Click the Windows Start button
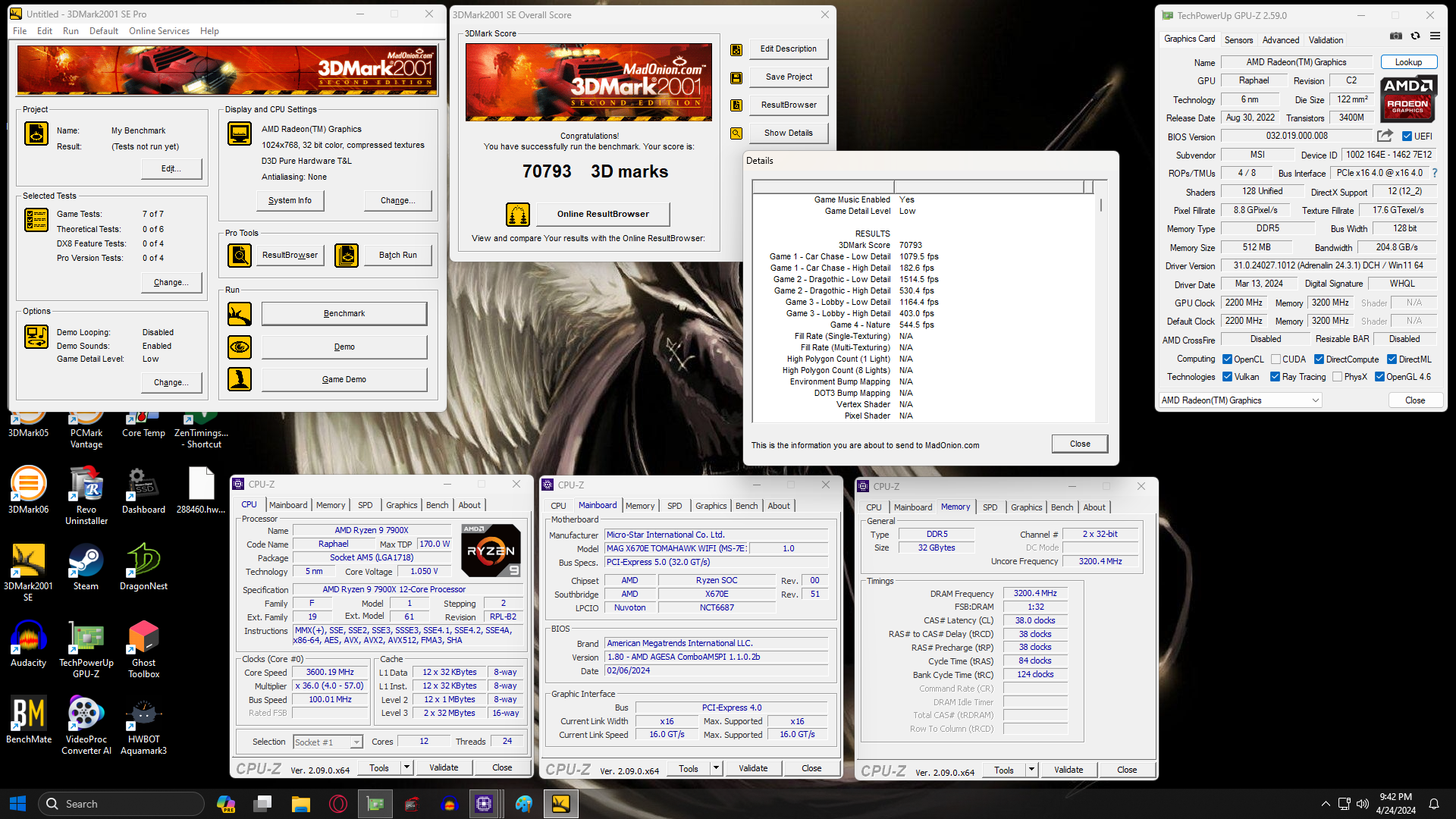Screen dimensions: 1456x819 click(x=18, y=804)
